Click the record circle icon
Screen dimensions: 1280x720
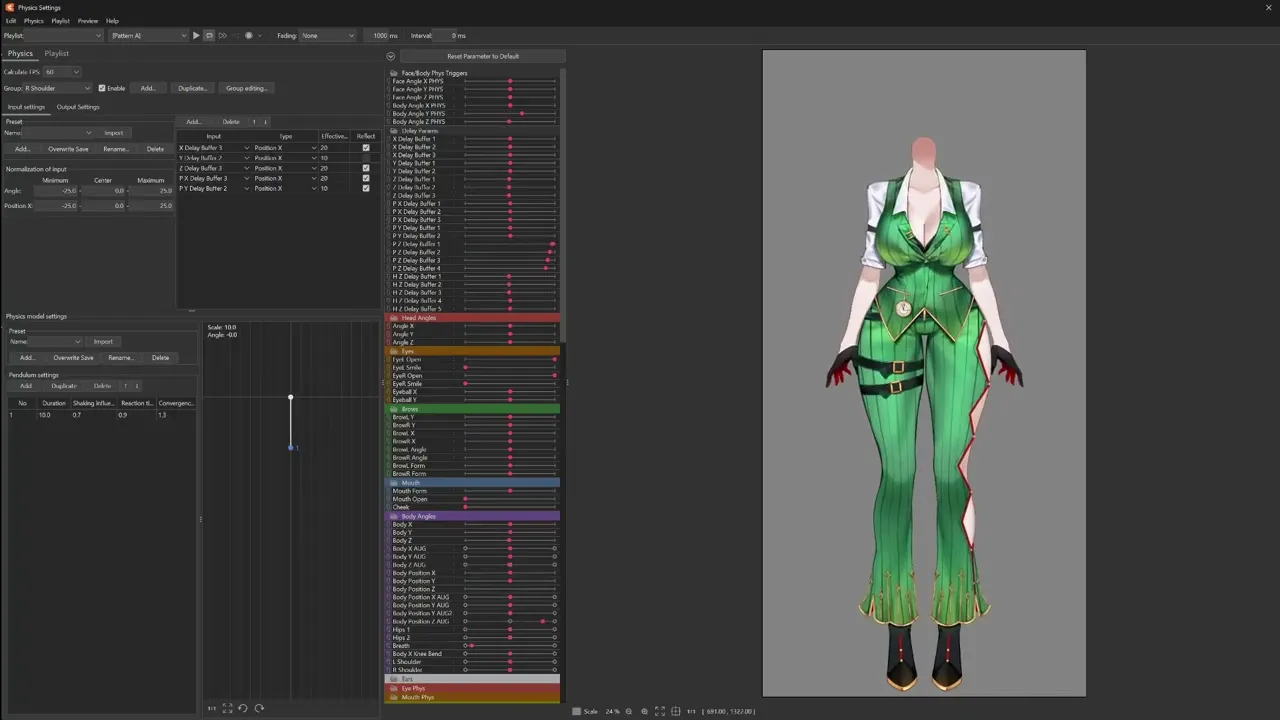tap(249, 36)
